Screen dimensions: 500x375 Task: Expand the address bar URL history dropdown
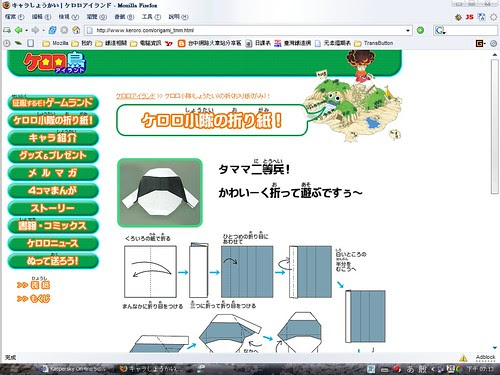click(408, 31)
